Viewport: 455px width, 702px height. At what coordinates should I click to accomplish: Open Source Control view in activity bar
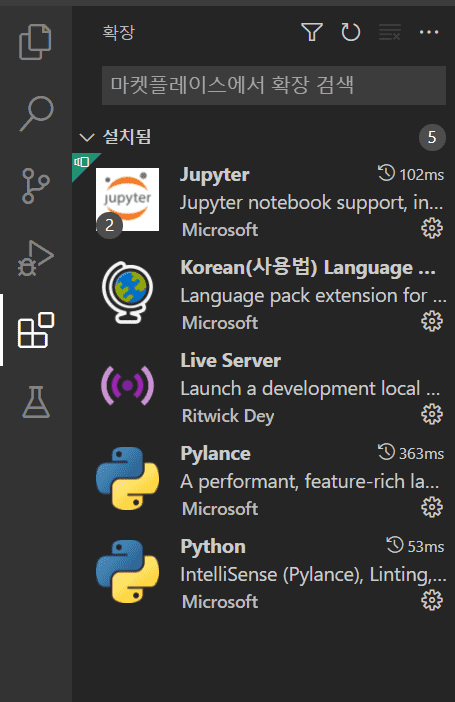tap(35, 186)
